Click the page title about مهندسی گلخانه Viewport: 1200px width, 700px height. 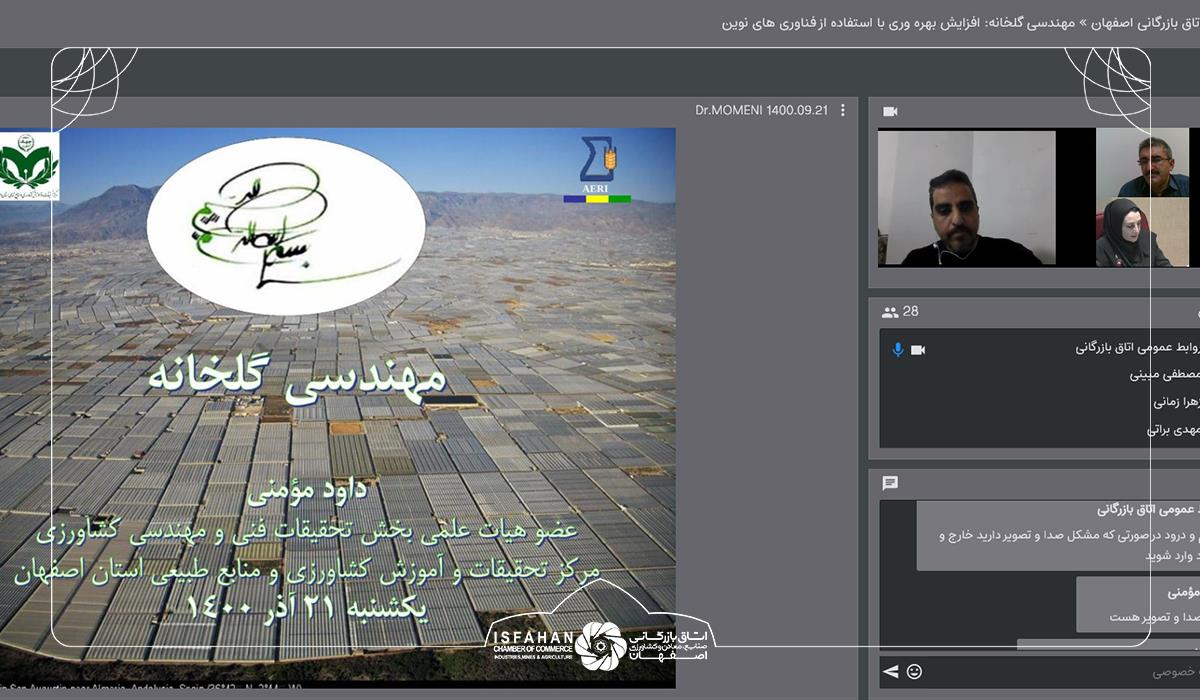[x=960, y=23]
